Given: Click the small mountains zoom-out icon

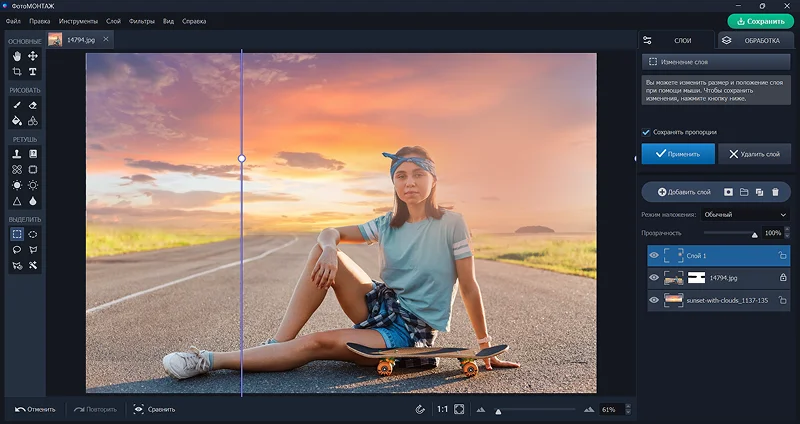Looking at the screenshot, I should pos(481,410).
